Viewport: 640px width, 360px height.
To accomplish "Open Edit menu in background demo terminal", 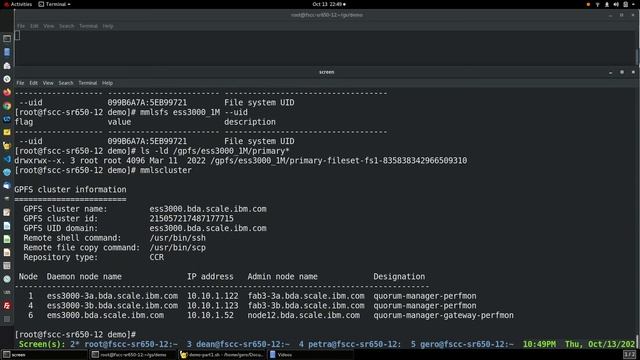I will pyautogui.click(x=34, y=26).
